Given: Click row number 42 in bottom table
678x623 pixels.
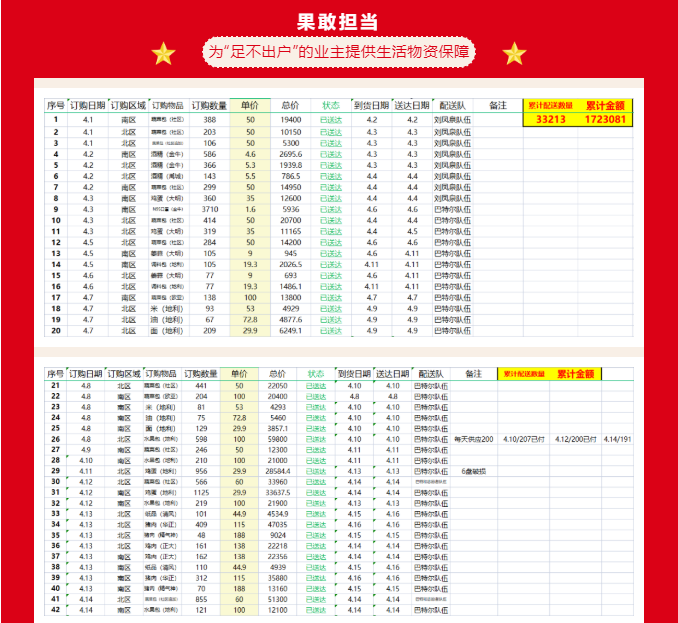Looking at the screenshot, I should click(x=56, y=609).
